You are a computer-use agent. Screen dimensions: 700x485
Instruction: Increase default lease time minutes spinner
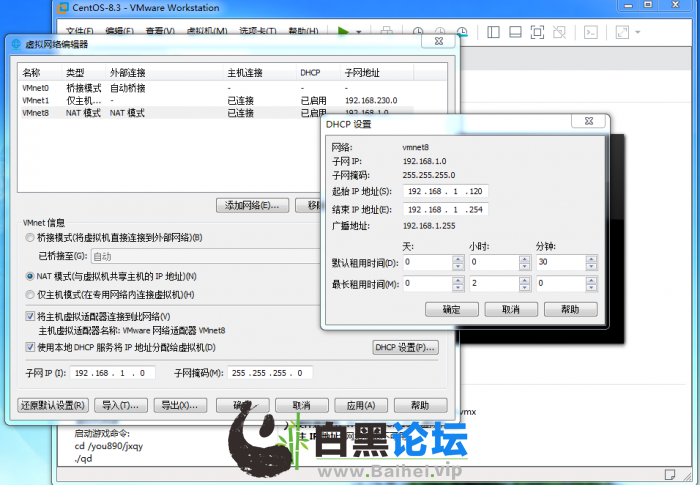click(x=593, y=259)
